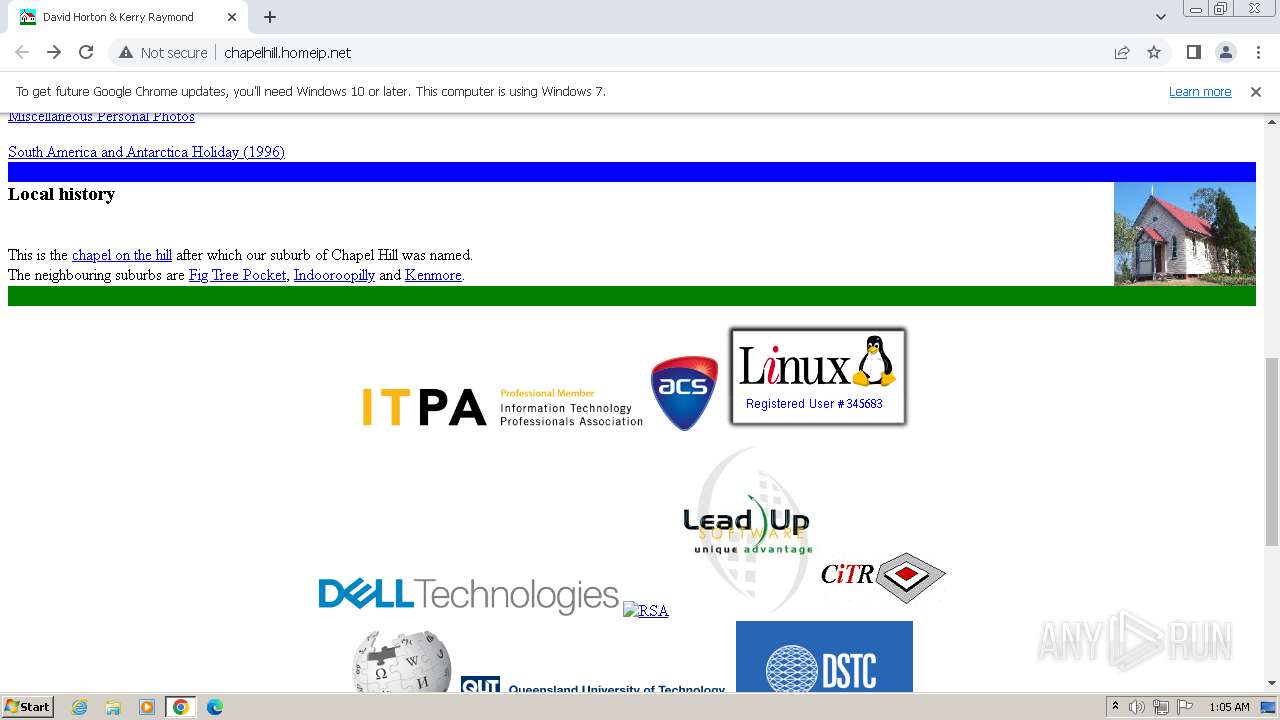Image resolution: width=1280 pixels, height=720 pixels.
Task: Go forward to the next page
Action: [x=54, y=52]
